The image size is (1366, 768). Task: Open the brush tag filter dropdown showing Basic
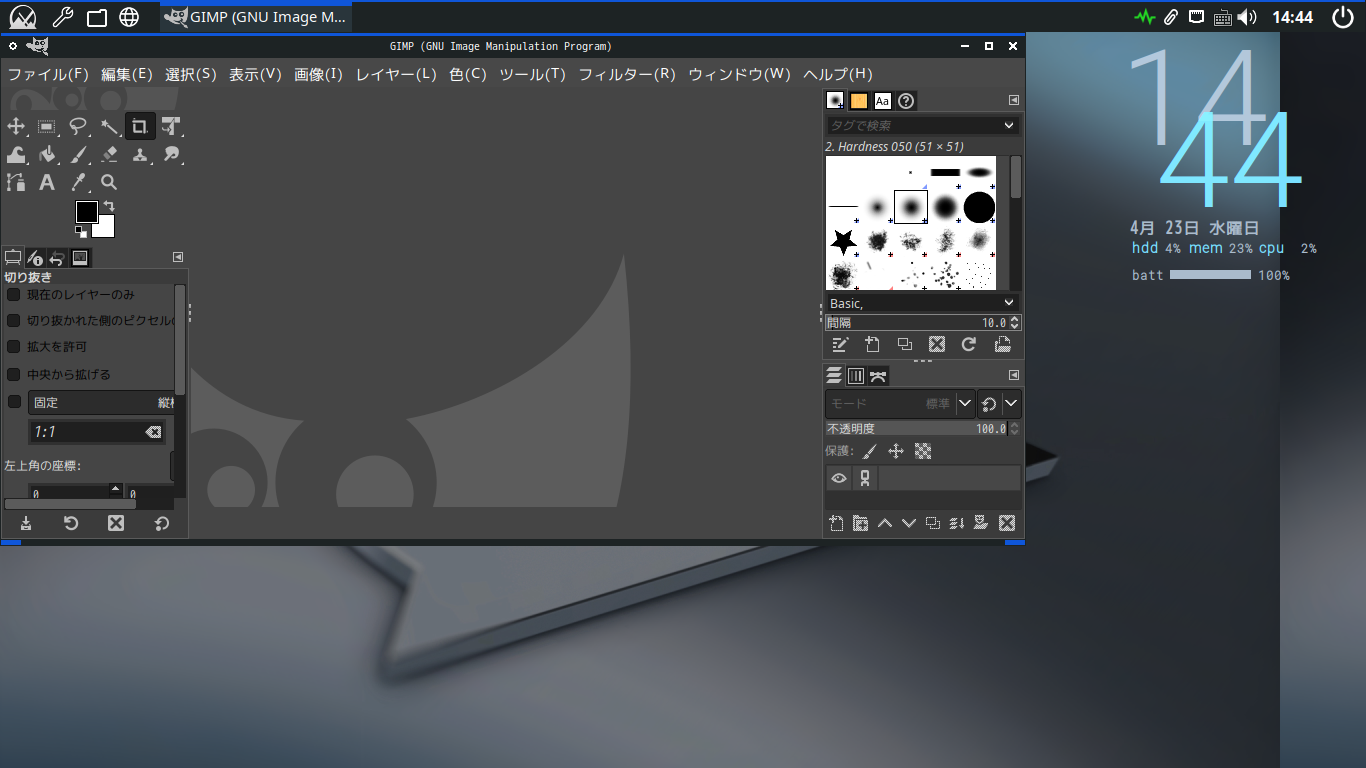(x=1008, y=303)
